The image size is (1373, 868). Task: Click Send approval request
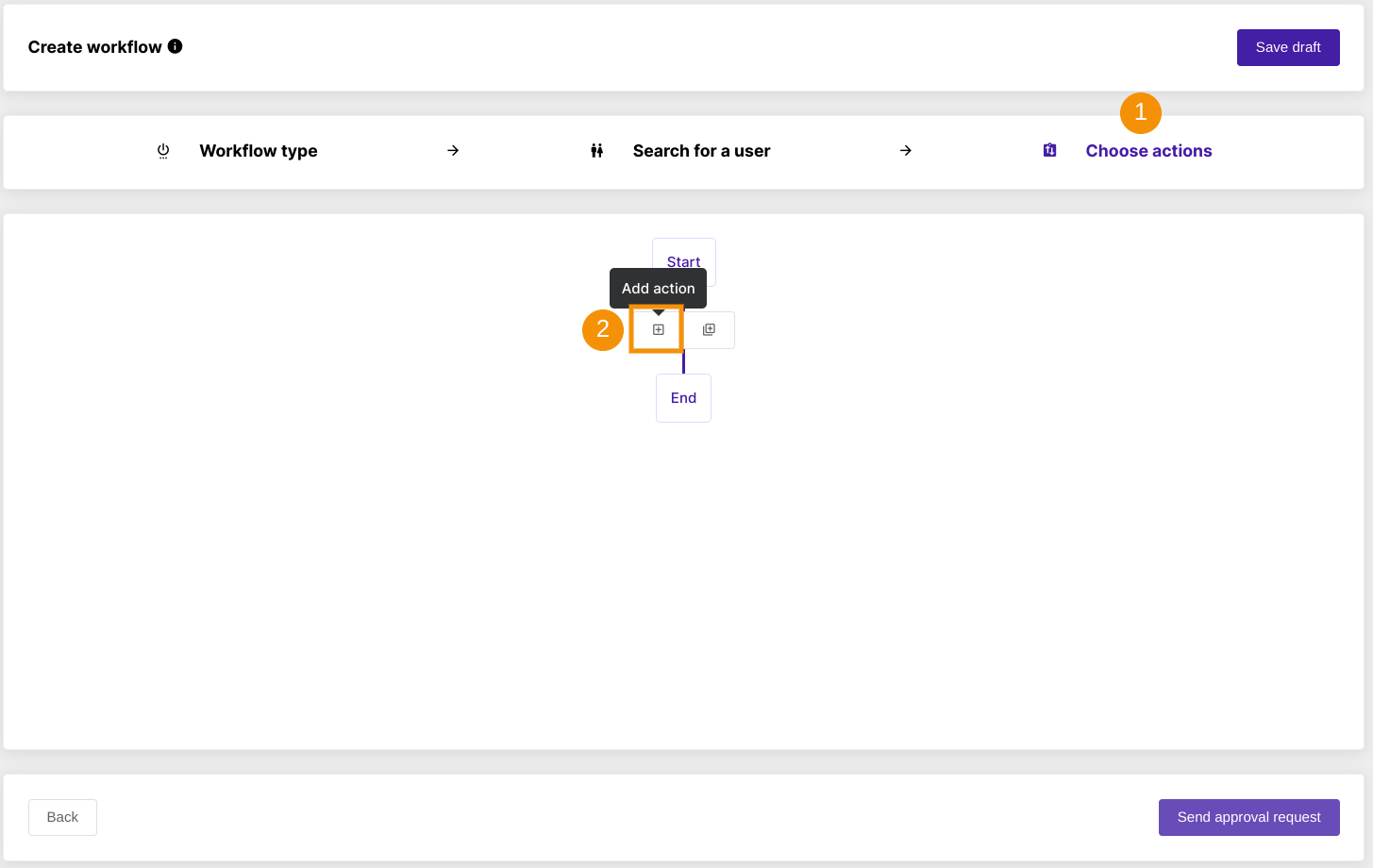pos(1248,817)
